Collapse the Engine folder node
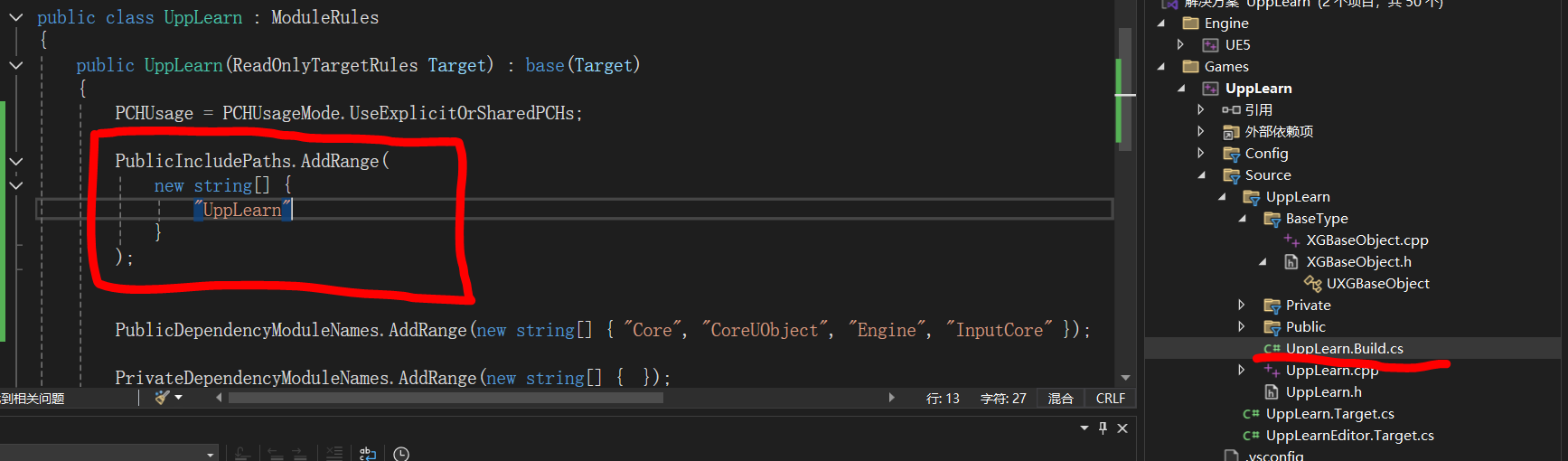Image resolution: width=1568 pixels, height=461 pixels. point(1161,24)
